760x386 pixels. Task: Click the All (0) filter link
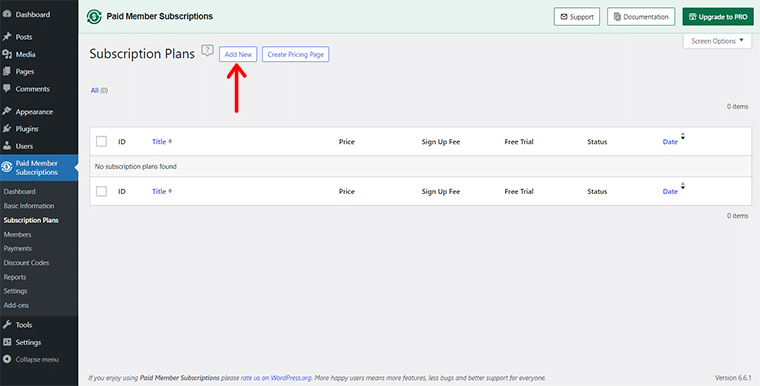click(x=99, y=90)
